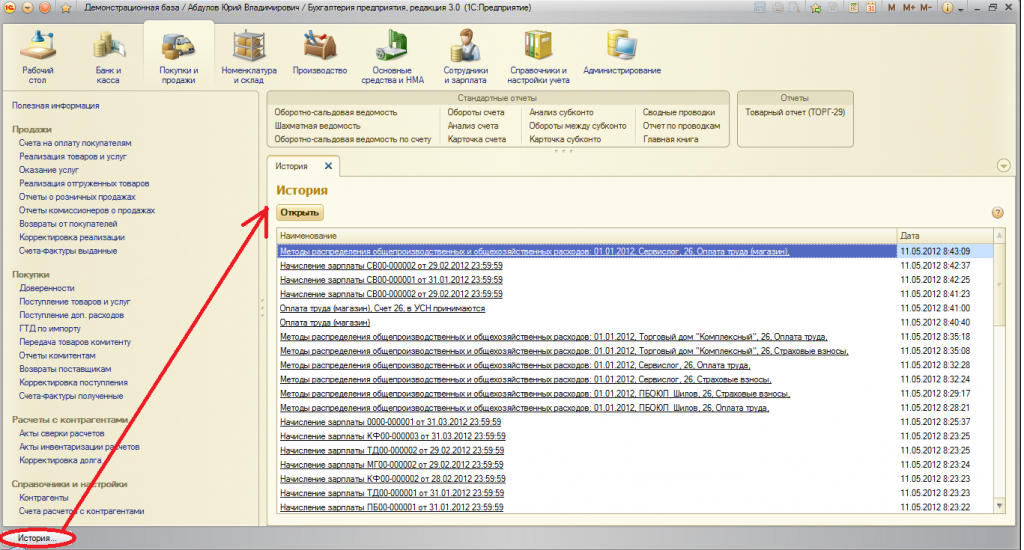Open the main menu dropdown in title bar
The height and width of the screenshot is (550, 1024).
pos(28,8)
